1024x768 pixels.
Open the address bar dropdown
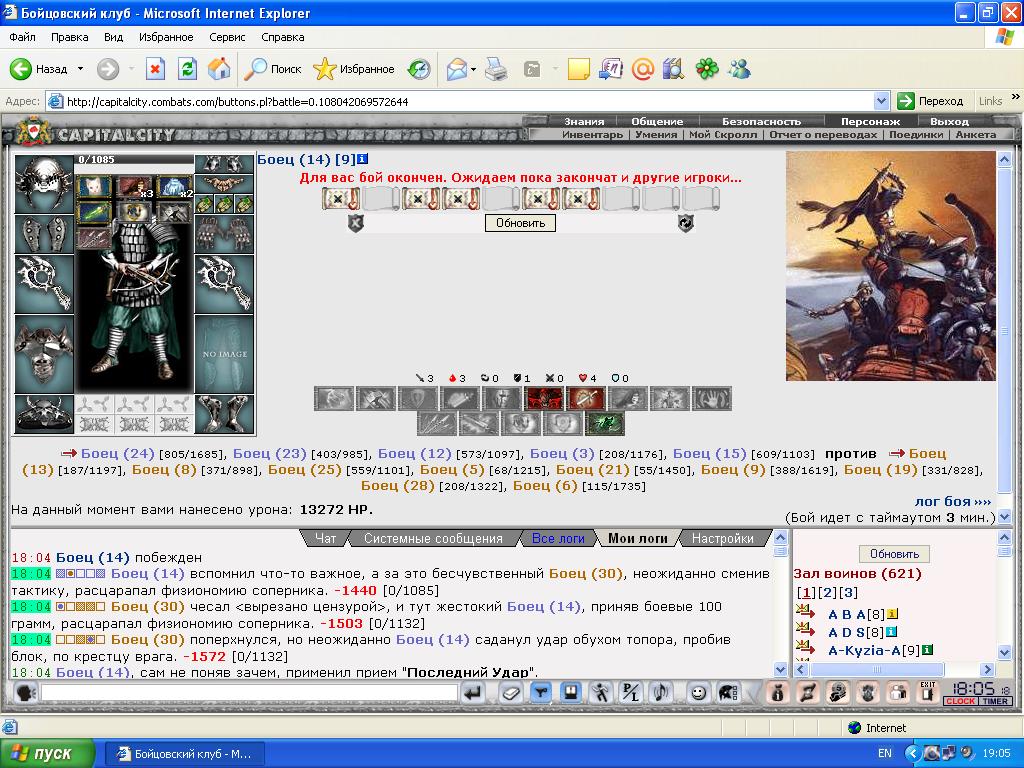click(x=882, y=101)
